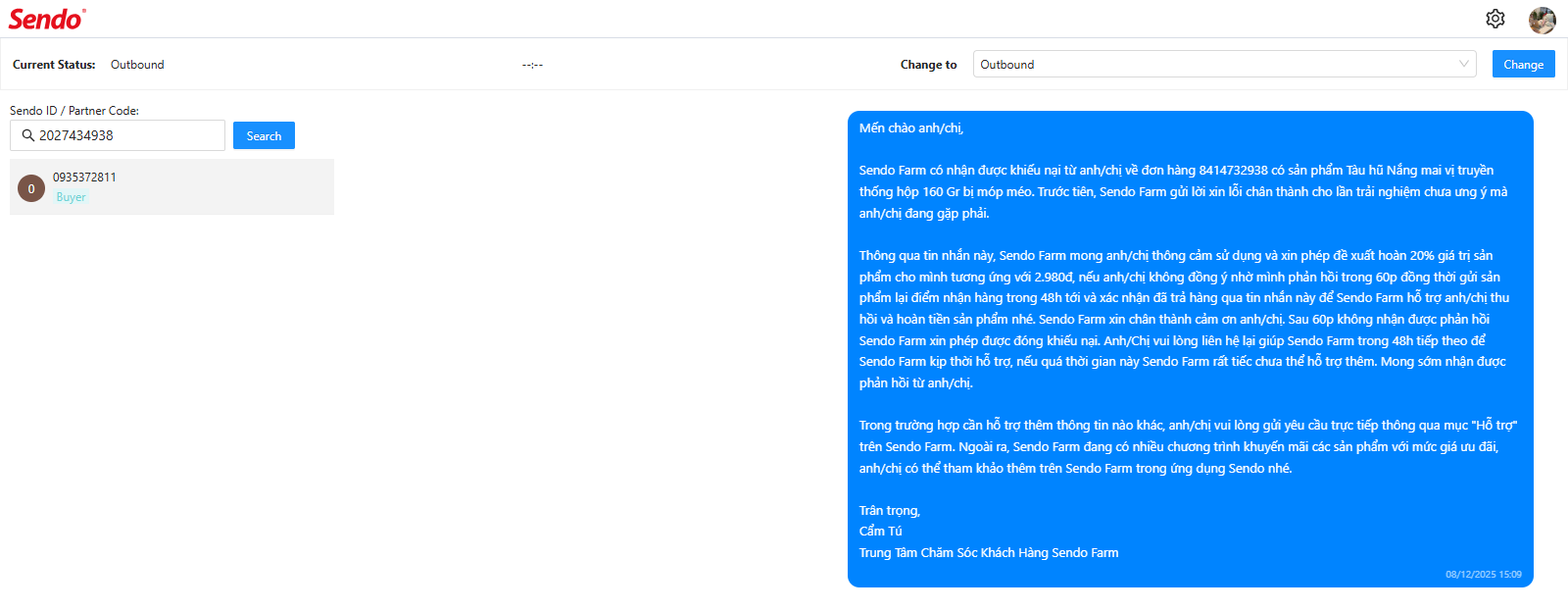
Task: Expand the Change to status dropdown
Action: (1224, 64)
